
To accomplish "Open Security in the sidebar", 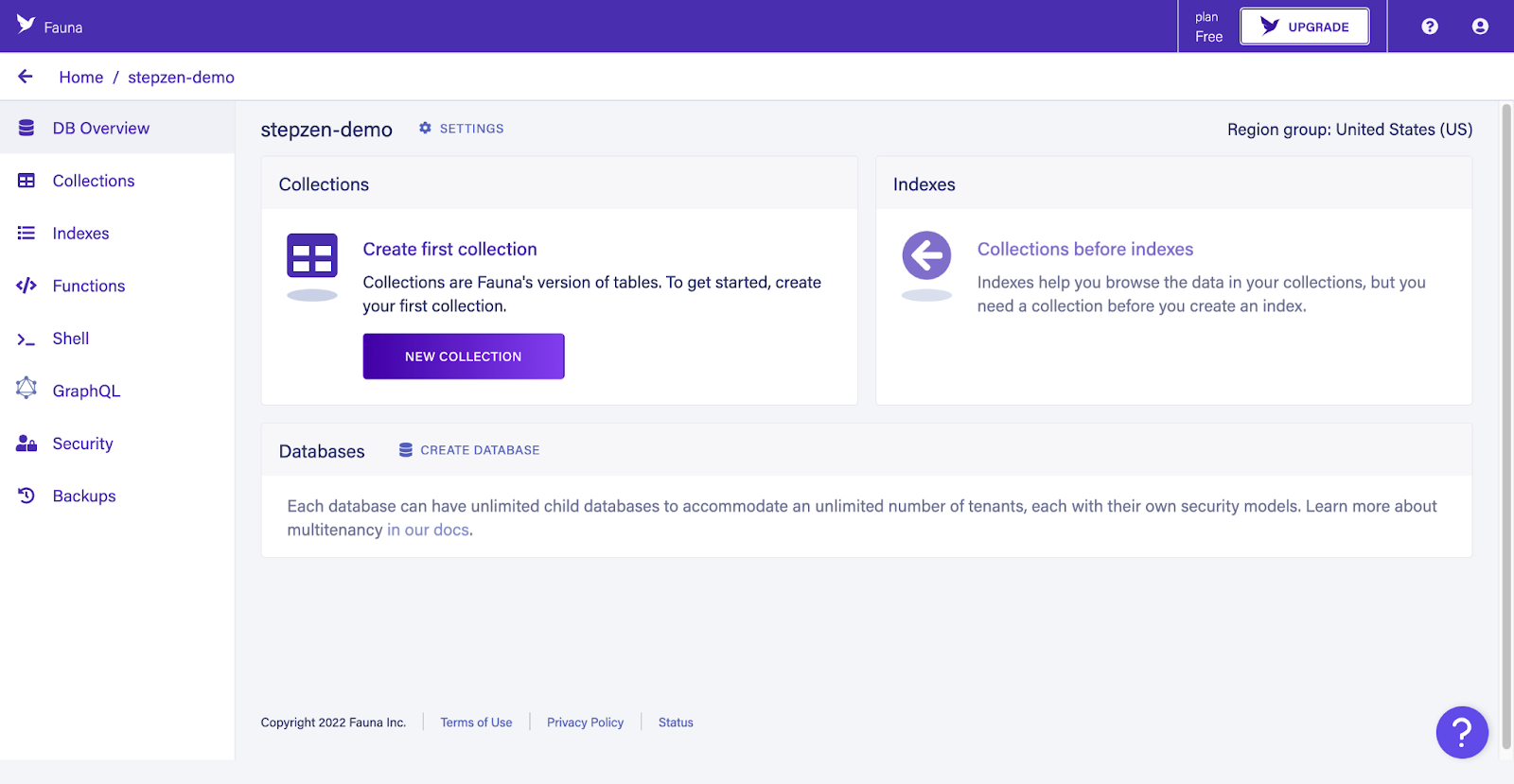I will pos(117,444).
